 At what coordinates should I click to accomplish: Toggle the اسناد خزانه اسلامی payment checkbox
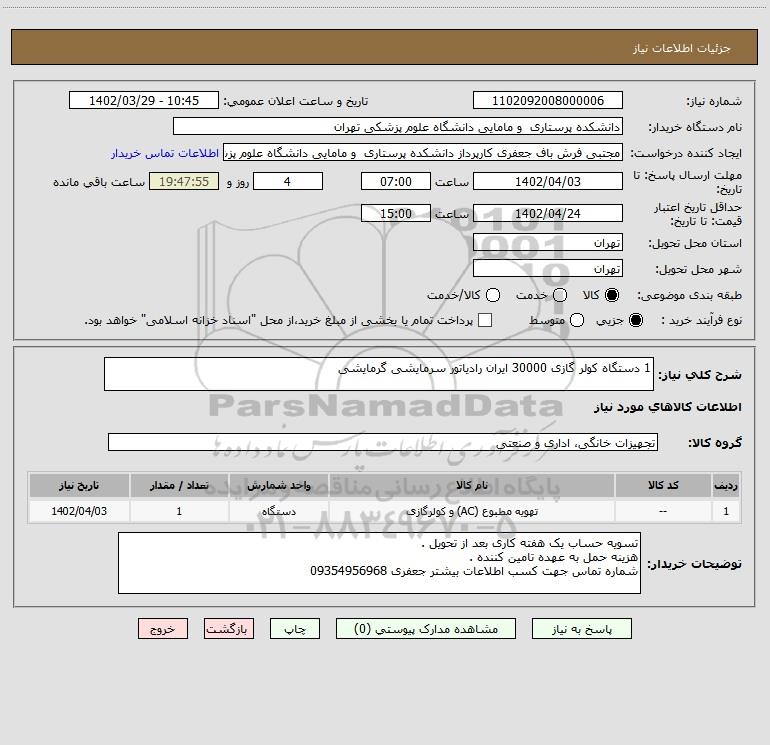point(485,320)
